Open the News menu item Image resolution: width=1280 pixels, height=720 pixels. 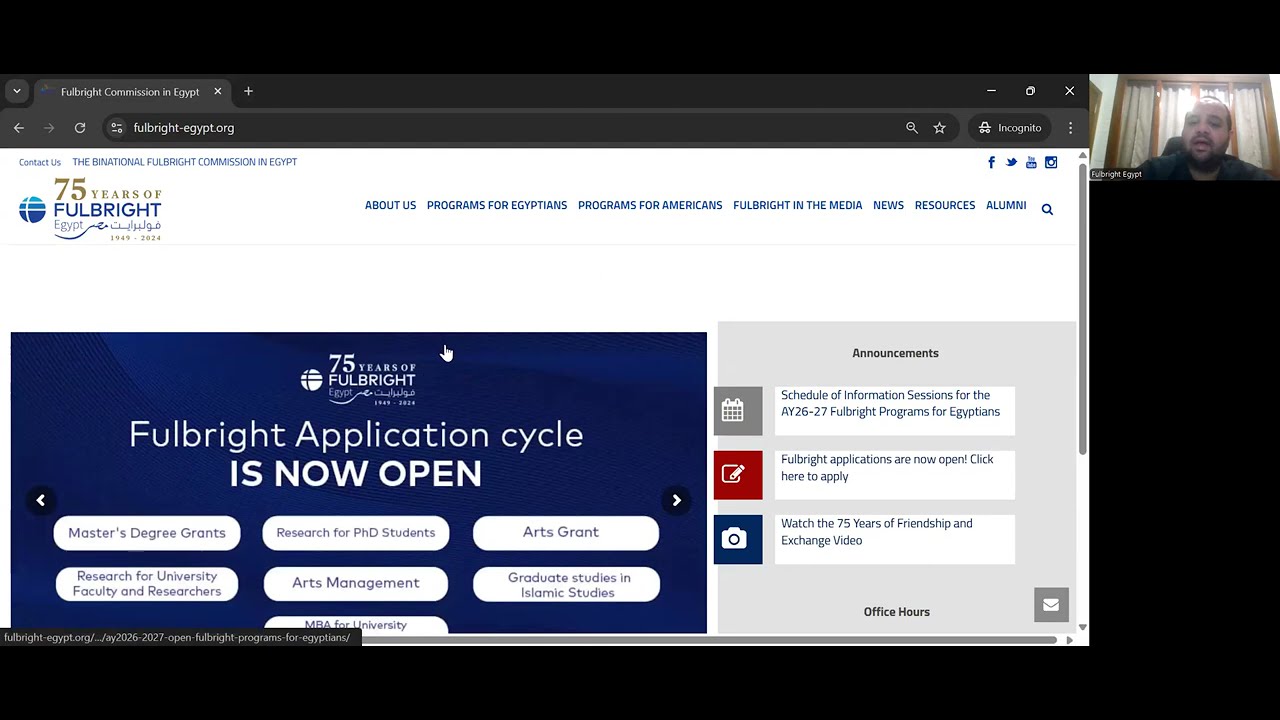click(x=888, y=205)
